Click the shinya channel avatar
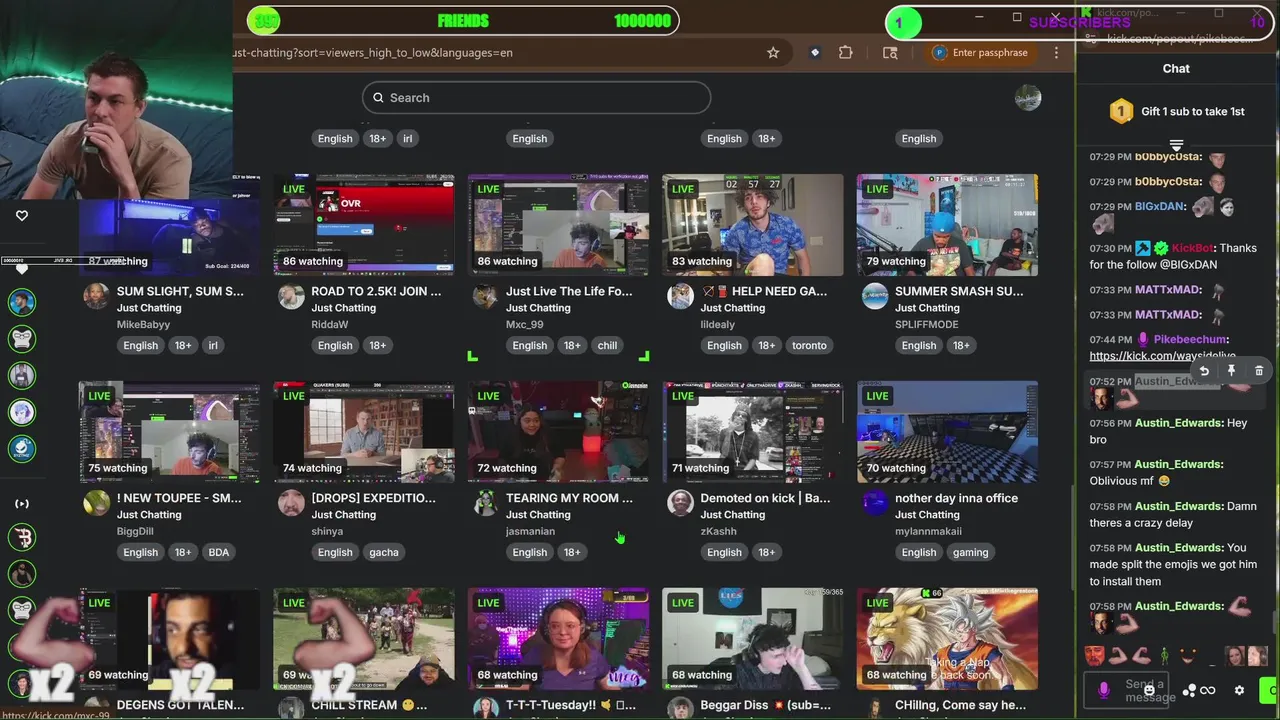Image resolution: width=1280 pixels, height=720 pixels. (x=291, y=503)
